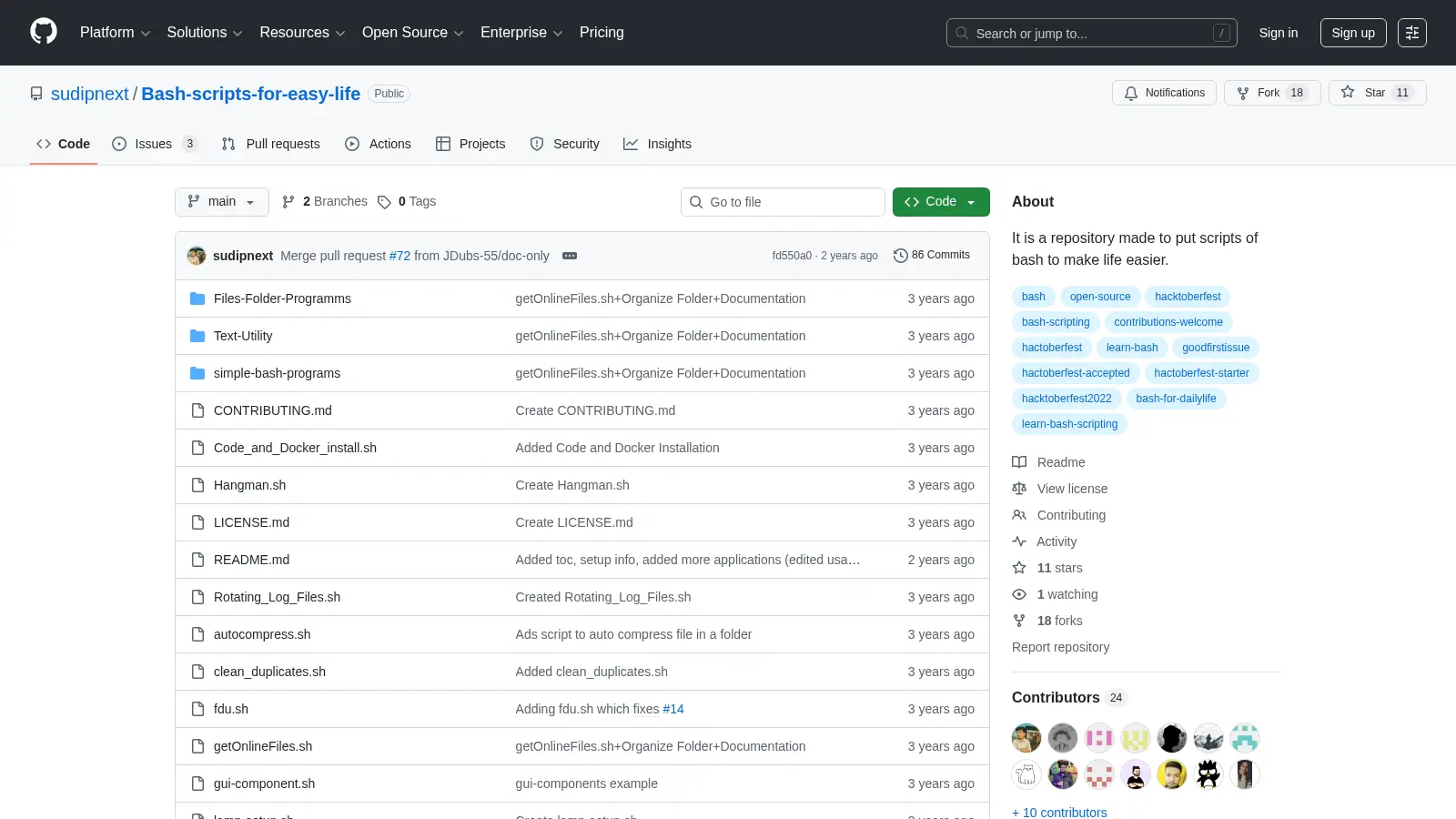Viewport: 1456px width, 819px height.
Task: Click the watching eye icon
Action: click(x=1019, y=594)
